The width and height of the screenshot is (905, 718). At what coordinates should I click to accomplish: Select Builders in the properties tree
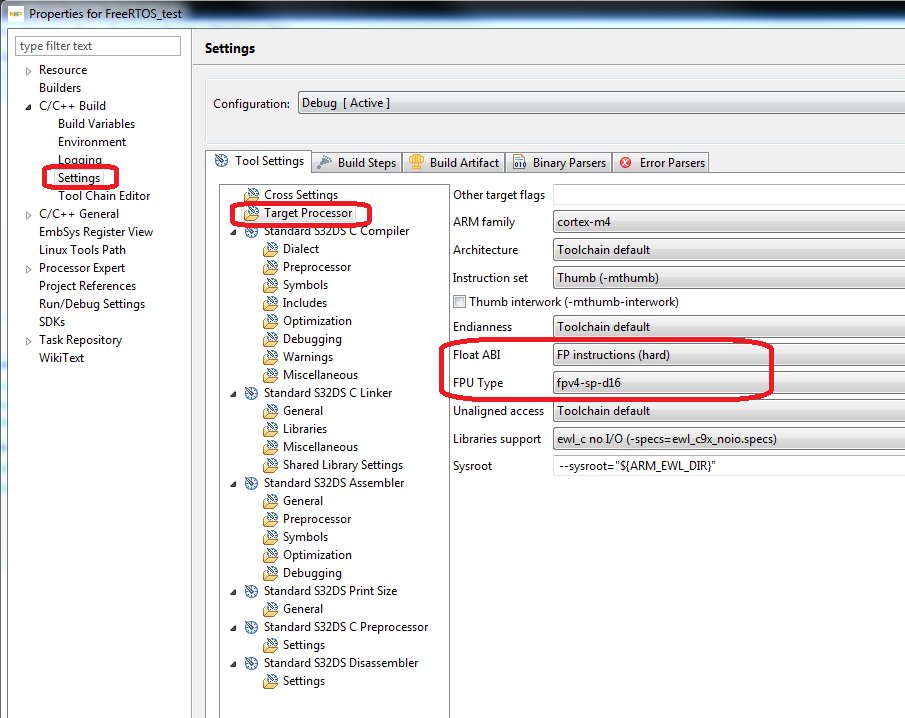60,88
